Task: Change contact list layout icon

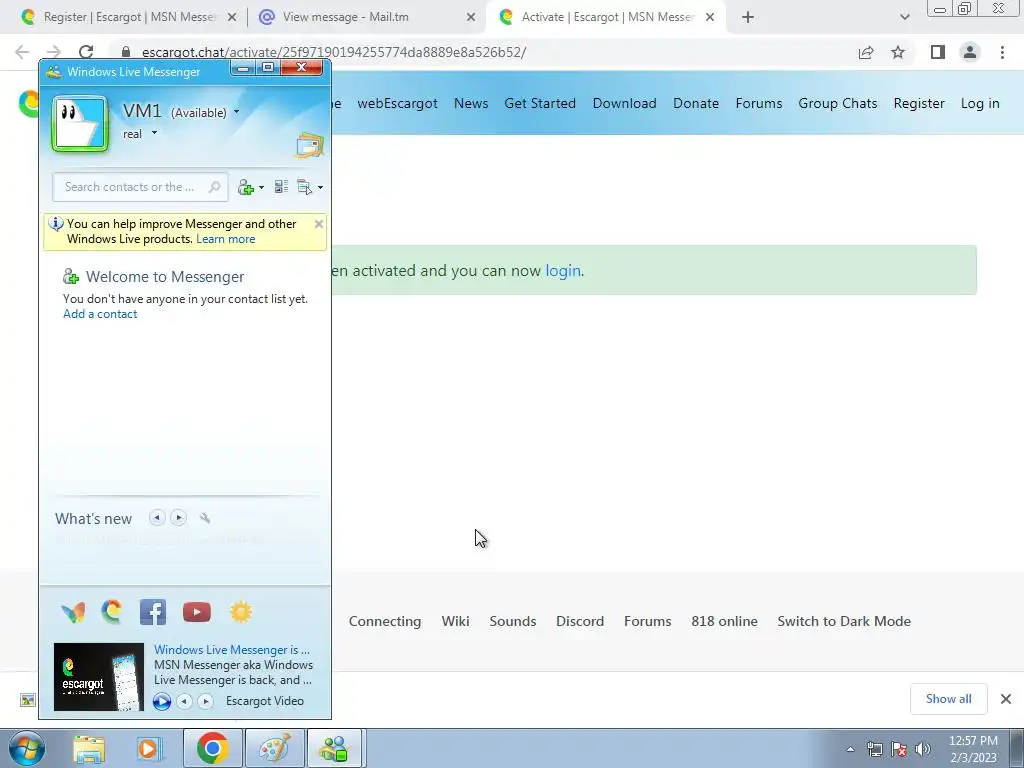Action: click(281, 187)
